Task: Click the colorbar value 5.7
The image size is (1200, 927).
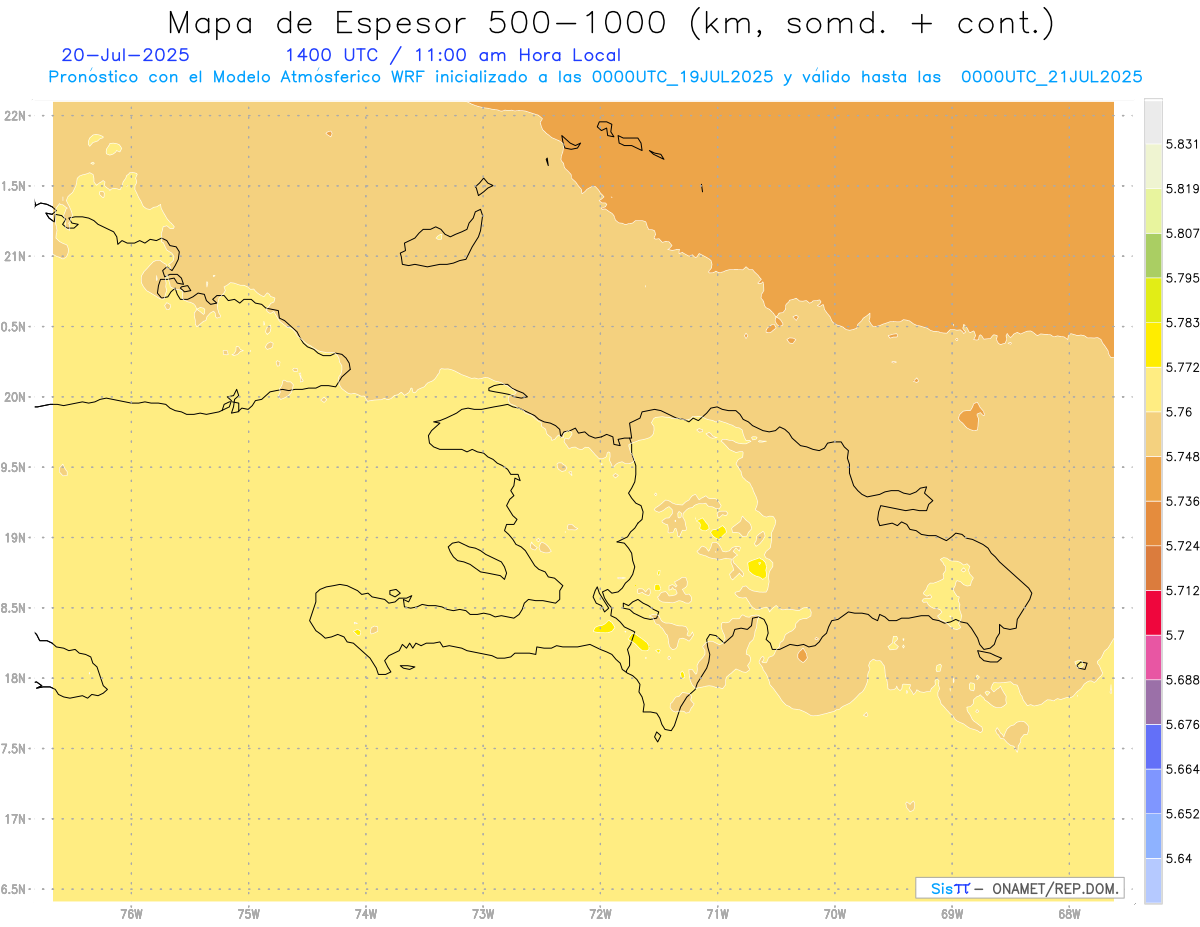Action: (x=1175, y=634)
